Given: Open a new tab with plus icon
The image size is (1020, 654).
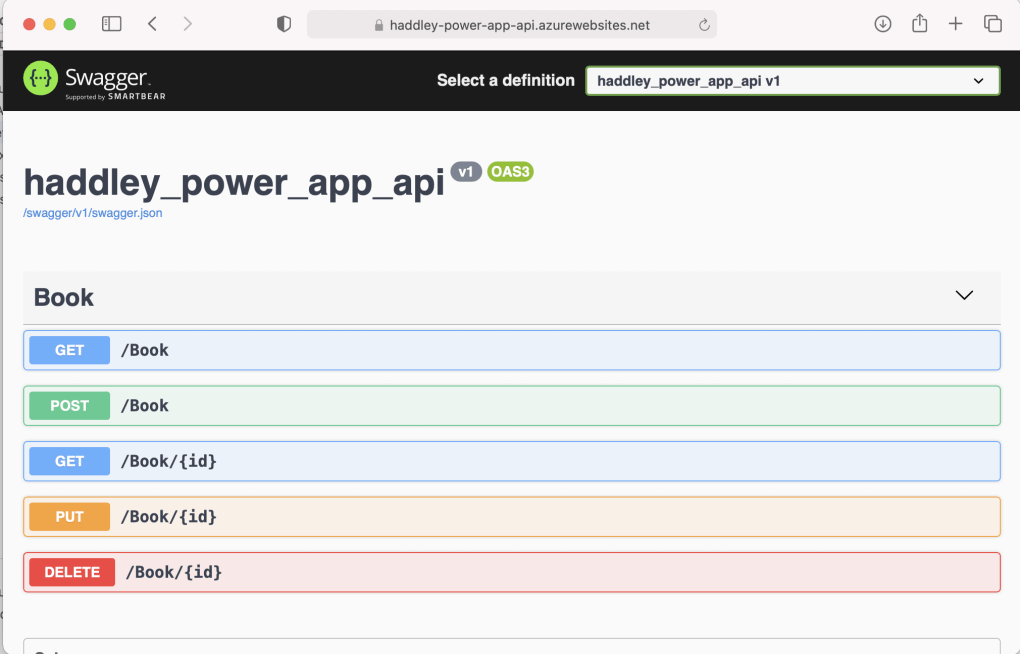Looking at the screenshot, I should (x=955, y=24).
